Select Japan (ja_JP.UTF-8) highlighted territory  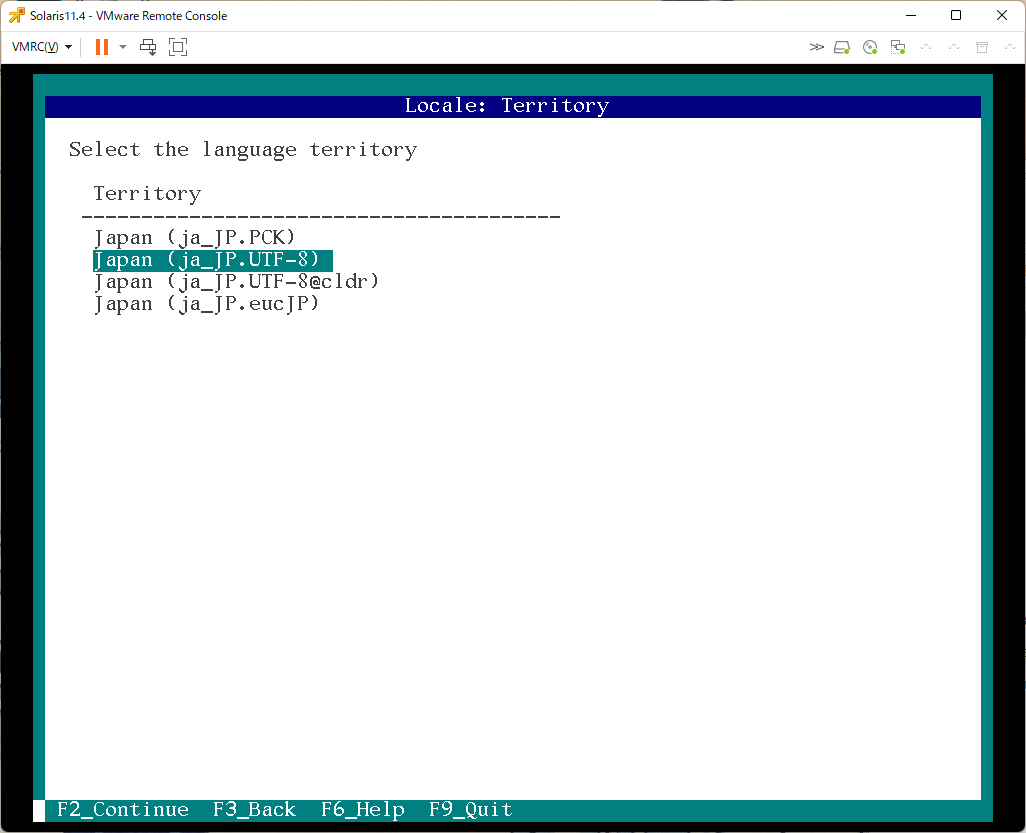(x=213, y=260)
